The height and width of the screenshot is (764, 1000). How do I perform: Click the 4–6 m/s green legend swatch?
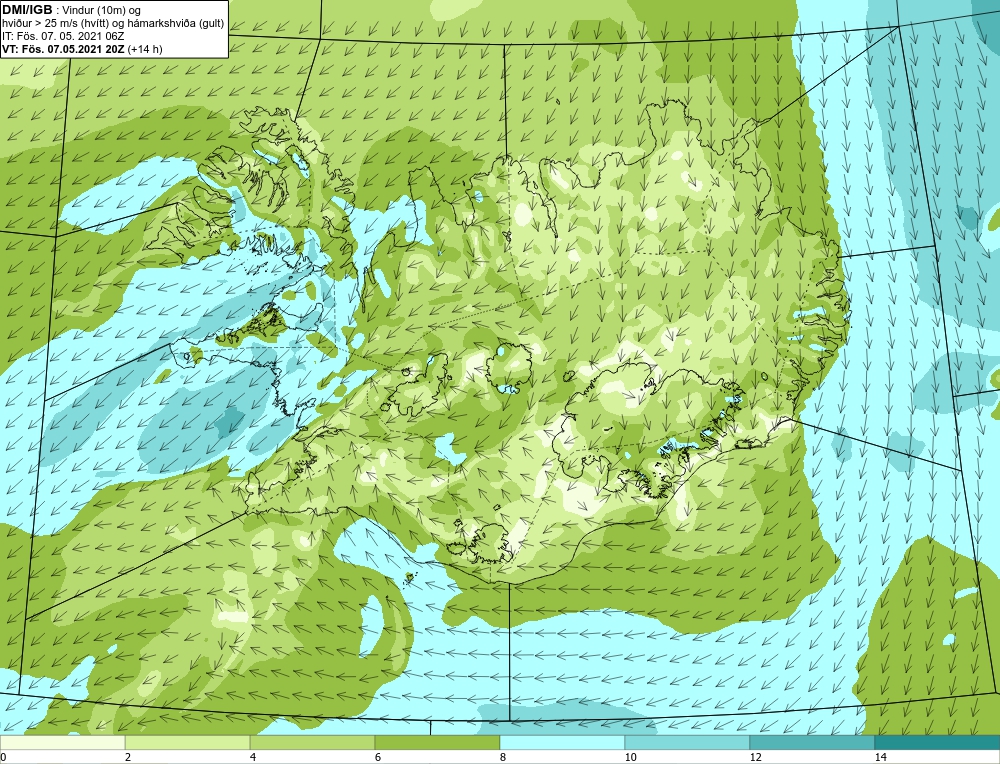(312, 743)
